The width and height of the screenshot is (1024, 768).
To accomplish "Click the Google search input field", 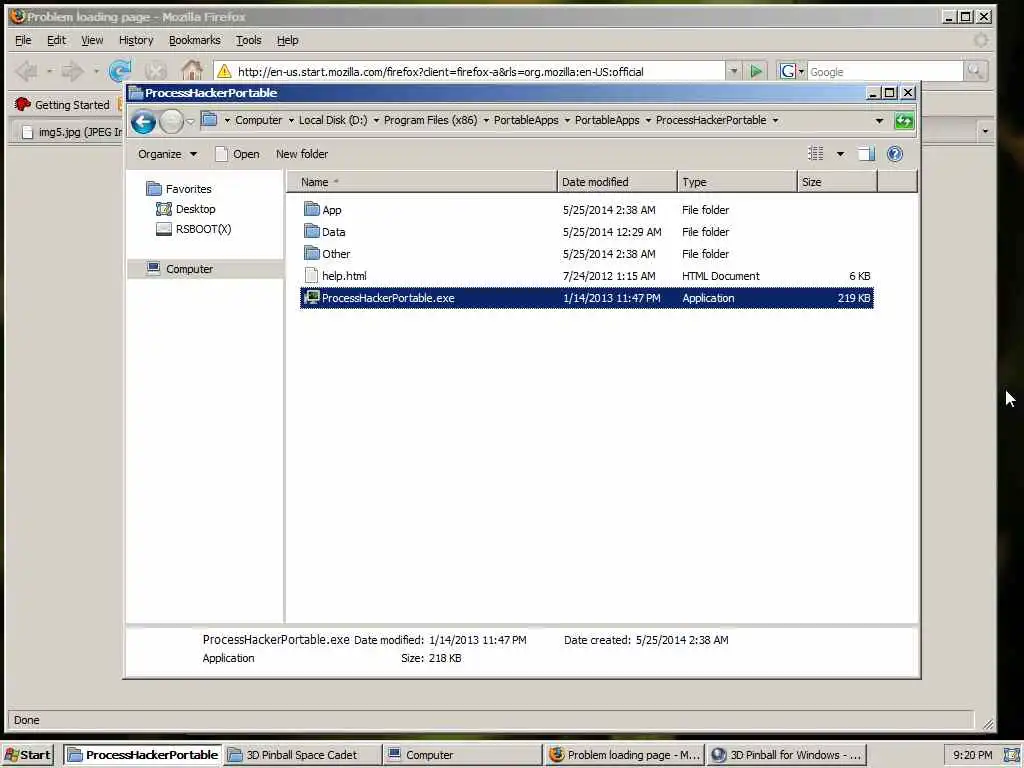I will click(885, 72).
